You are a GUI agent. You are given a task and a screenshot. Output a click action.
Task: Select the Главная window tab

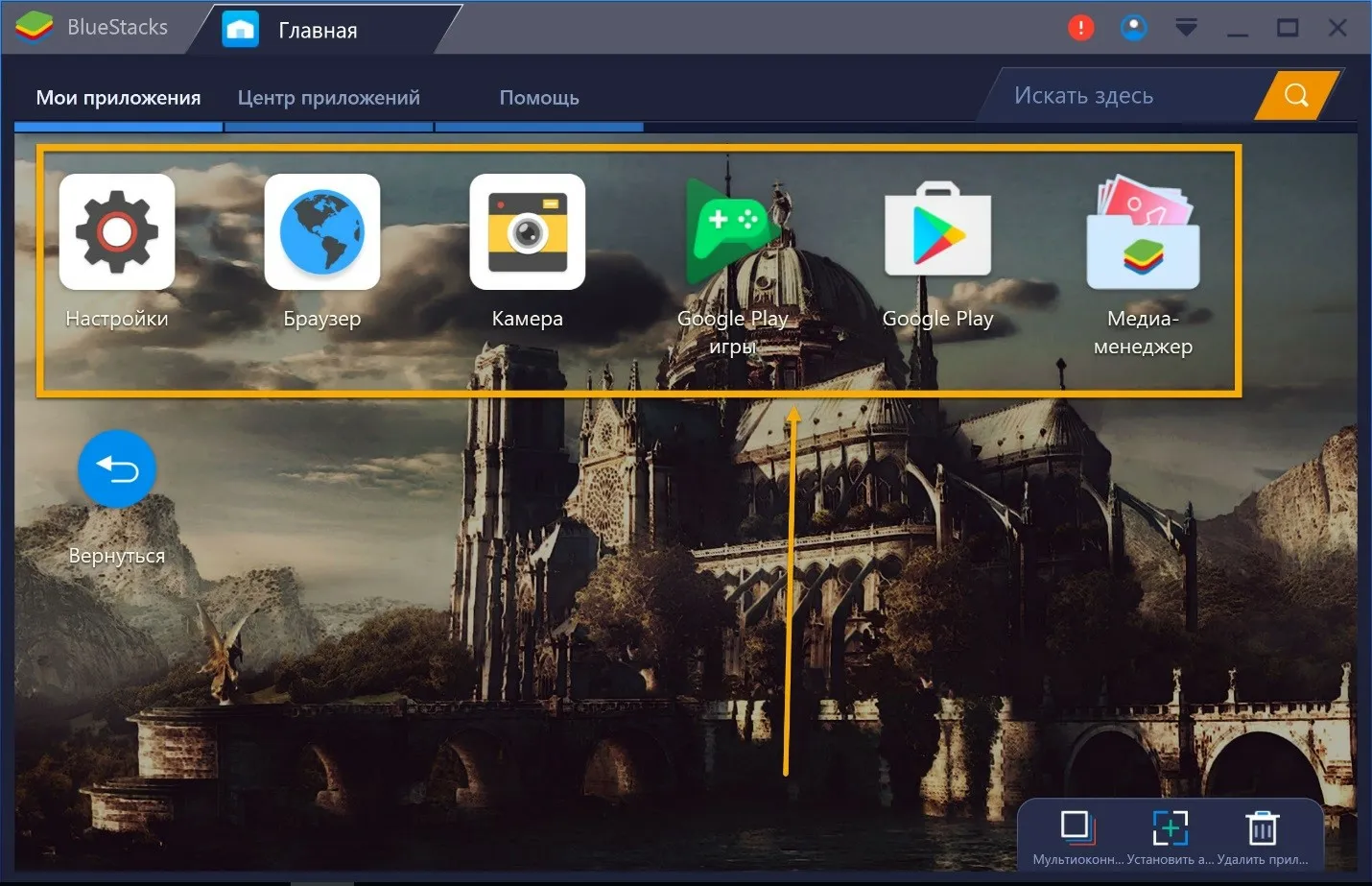pos(318,31)
